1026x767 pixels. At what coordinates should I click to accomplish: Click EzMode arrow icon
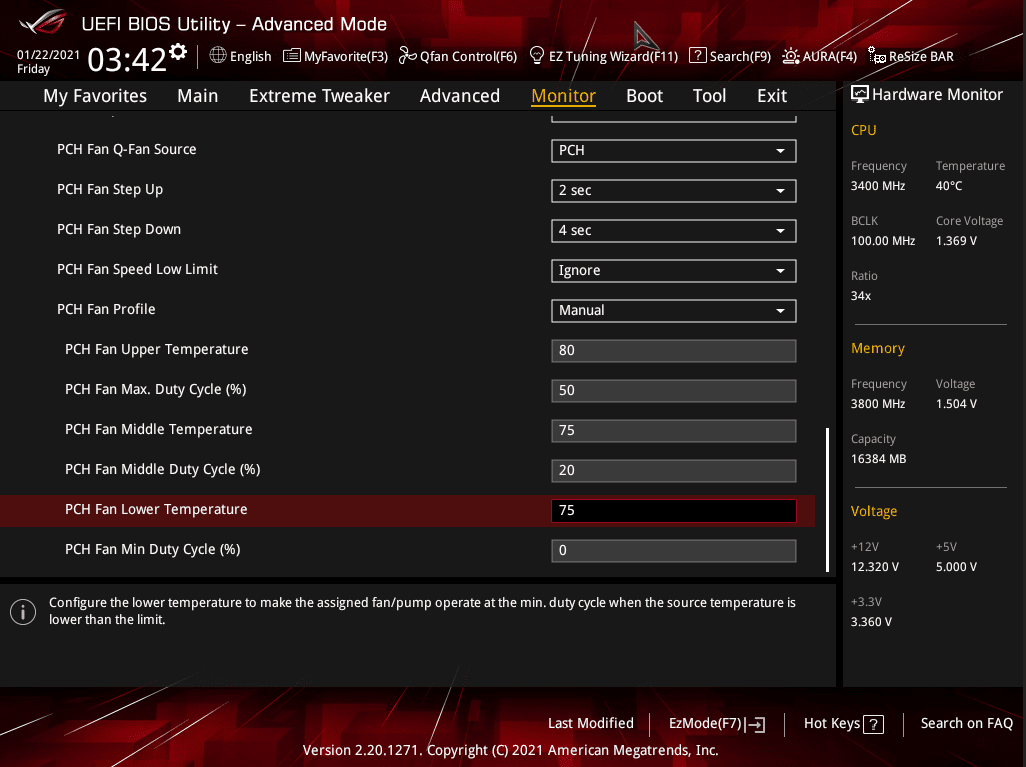point(756,724)
